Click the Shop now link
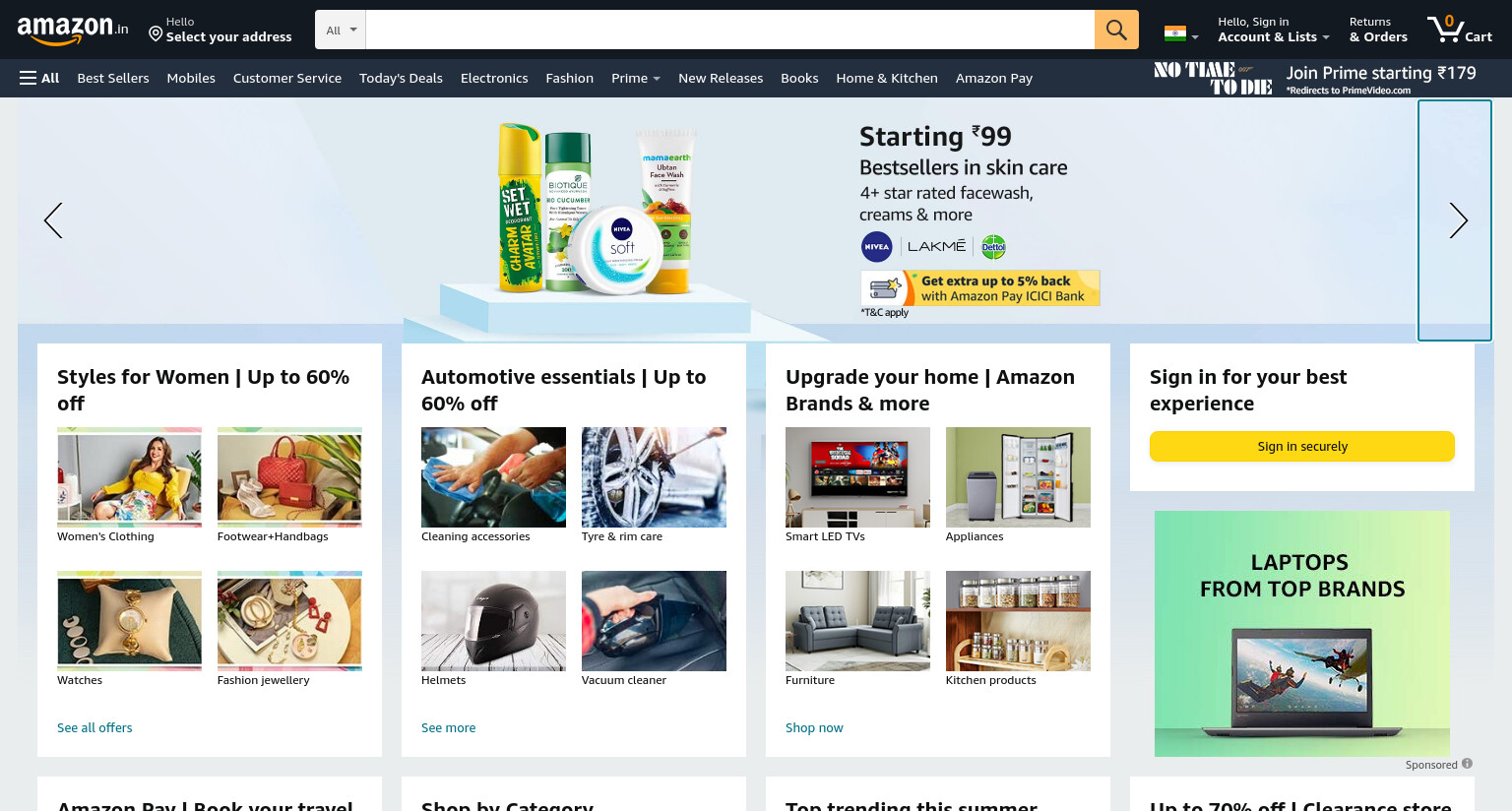 [814, 727]
